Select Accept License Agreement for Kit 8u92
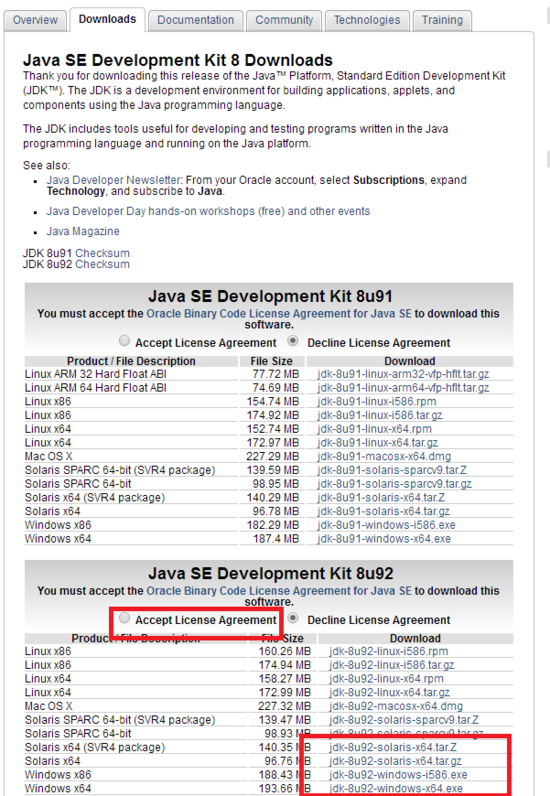 pyautogui.click(x=124, y=617)
